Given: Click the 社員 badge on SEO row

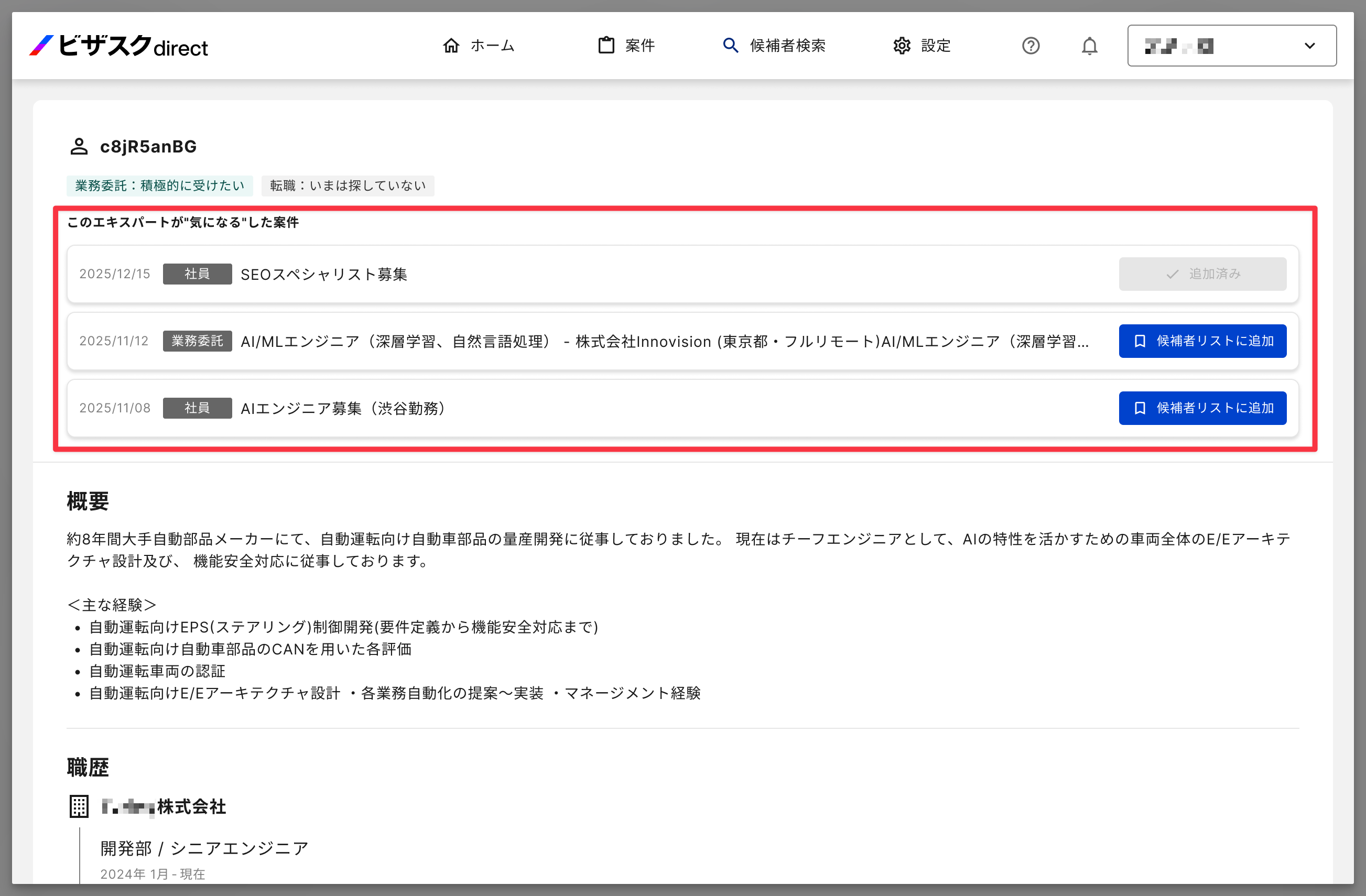Looking at the screenshot, I should point(198,274).
